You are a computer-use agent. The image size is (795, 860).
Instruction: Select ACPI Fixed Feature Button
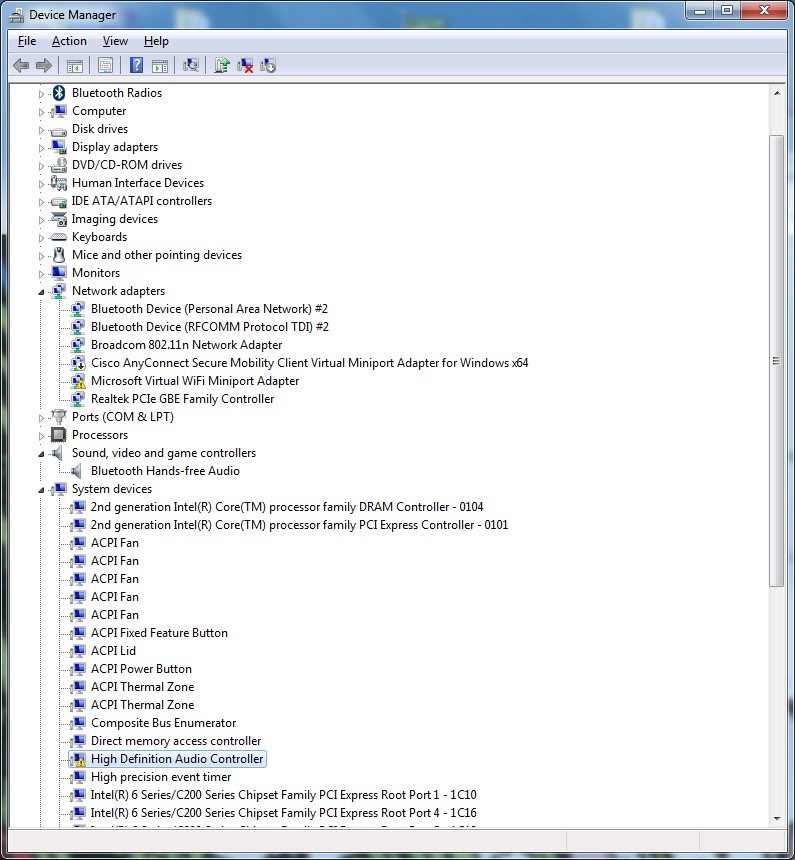click(159, 633)
